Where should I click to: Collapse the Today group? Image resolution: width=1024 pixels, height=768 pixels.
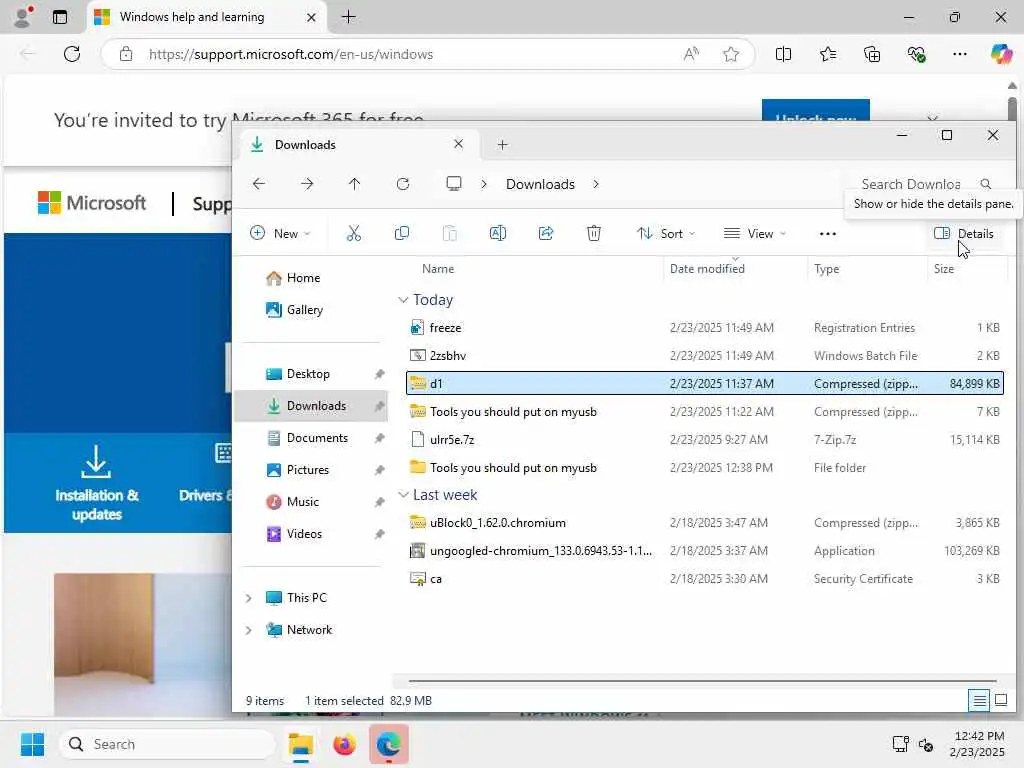click(x=403, y=300)
